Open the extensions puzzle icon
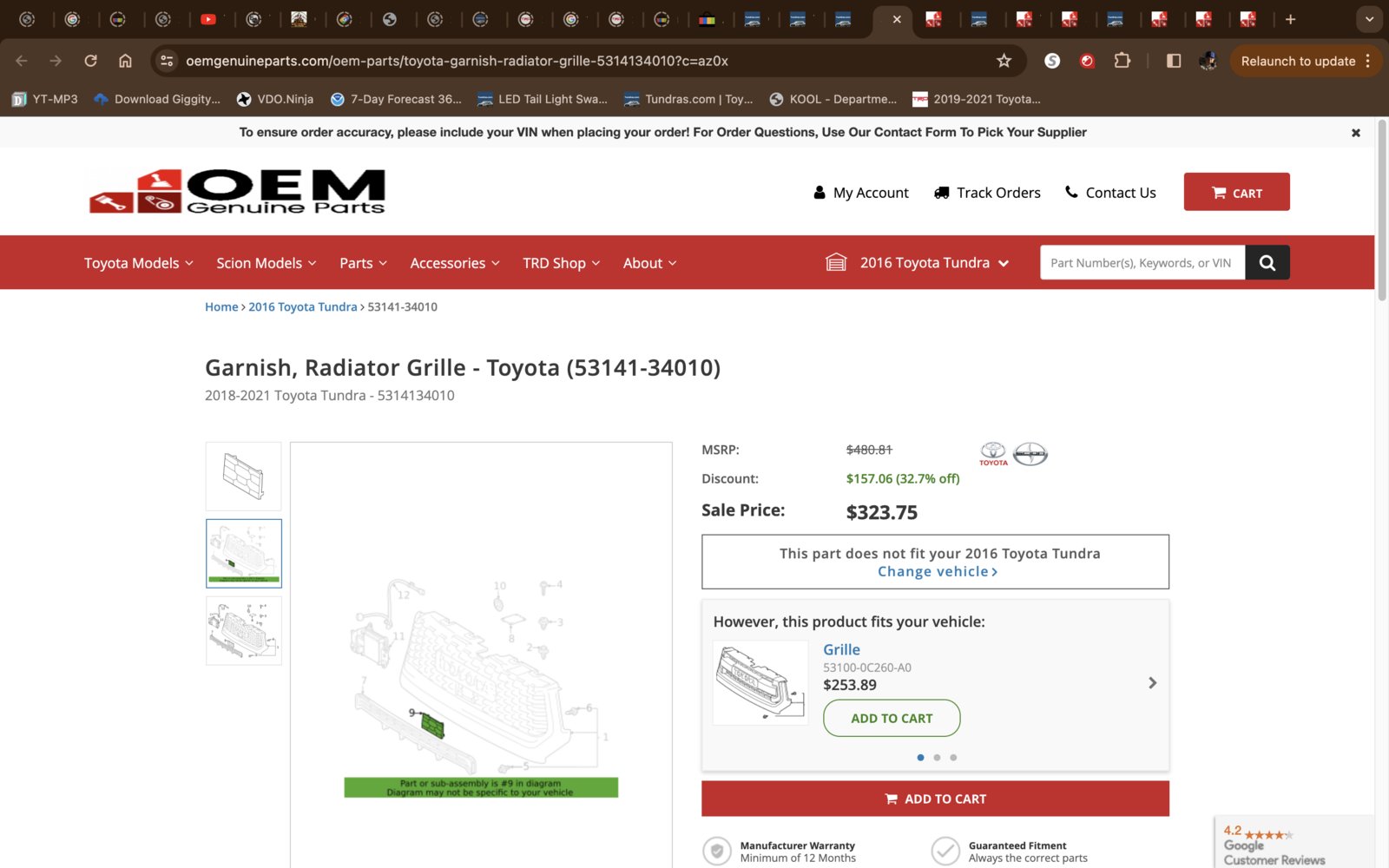1389x868 pixels. pyautogui.click(x=1122, y=61)
